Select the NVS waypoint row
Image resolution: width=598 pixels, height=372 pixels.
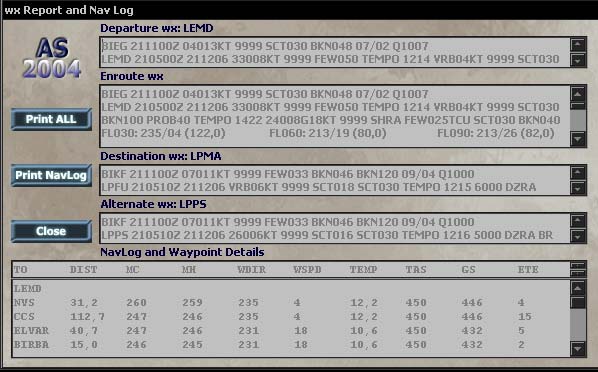coord(291,303)
